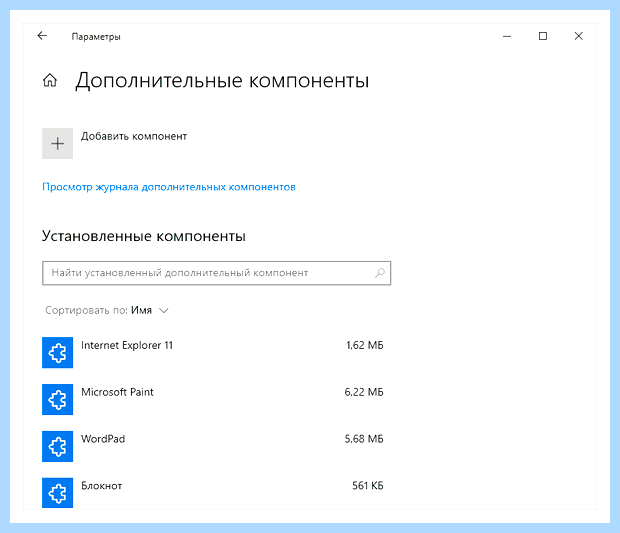620x533 pixels.
Task: Minimize the Параметры window
Action: tap(507, 36)
